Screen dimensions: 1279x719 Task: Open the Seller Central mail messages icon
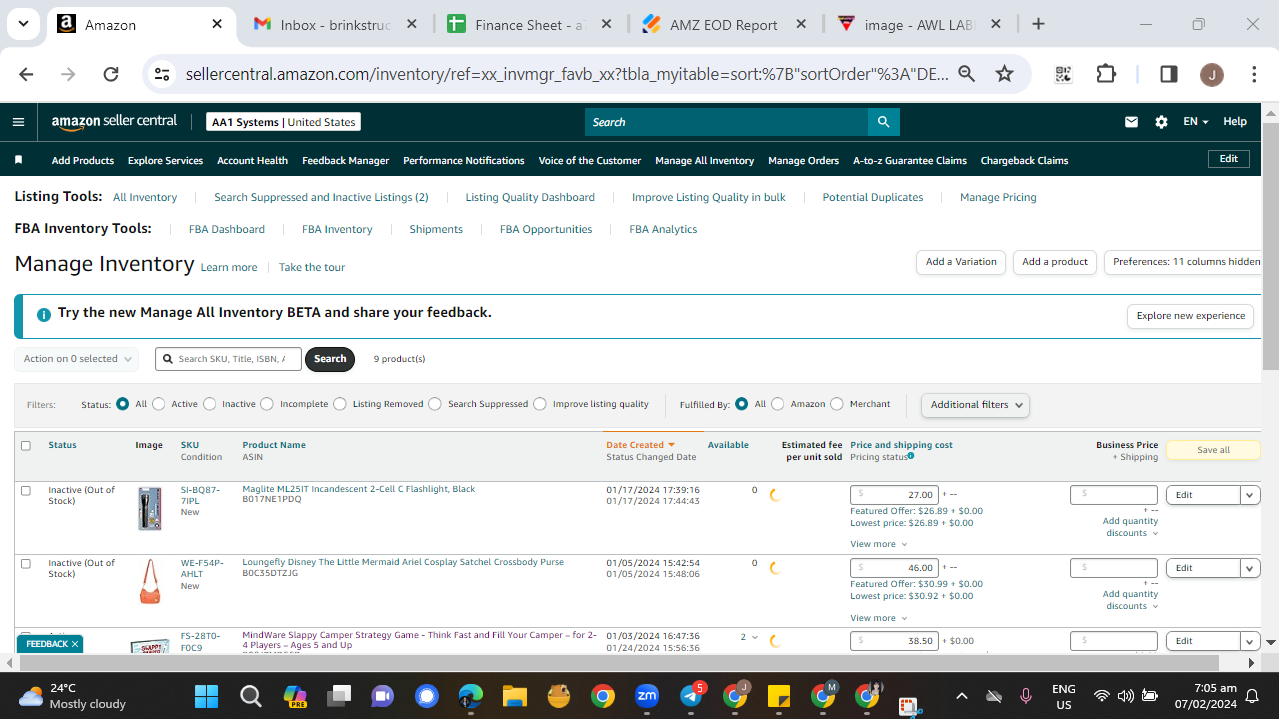[1131, 122]
